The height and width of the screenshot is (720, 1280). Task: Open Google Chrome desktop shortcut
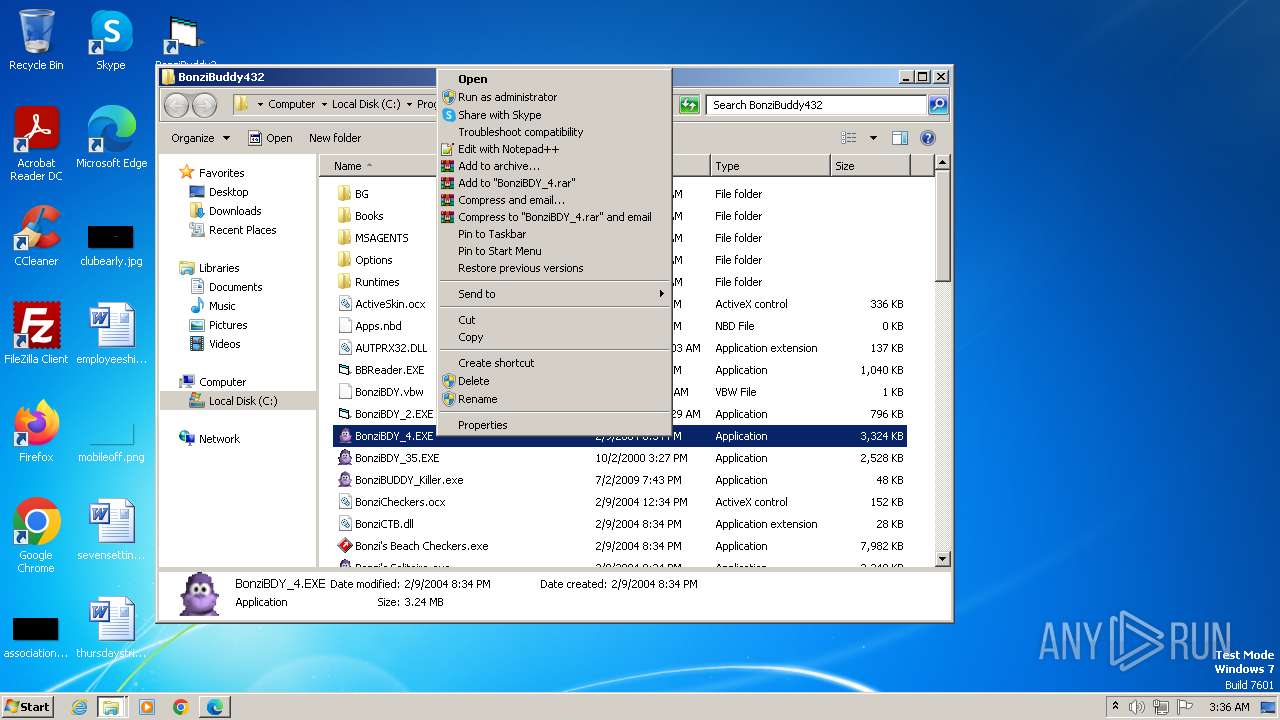click(36, 535)
